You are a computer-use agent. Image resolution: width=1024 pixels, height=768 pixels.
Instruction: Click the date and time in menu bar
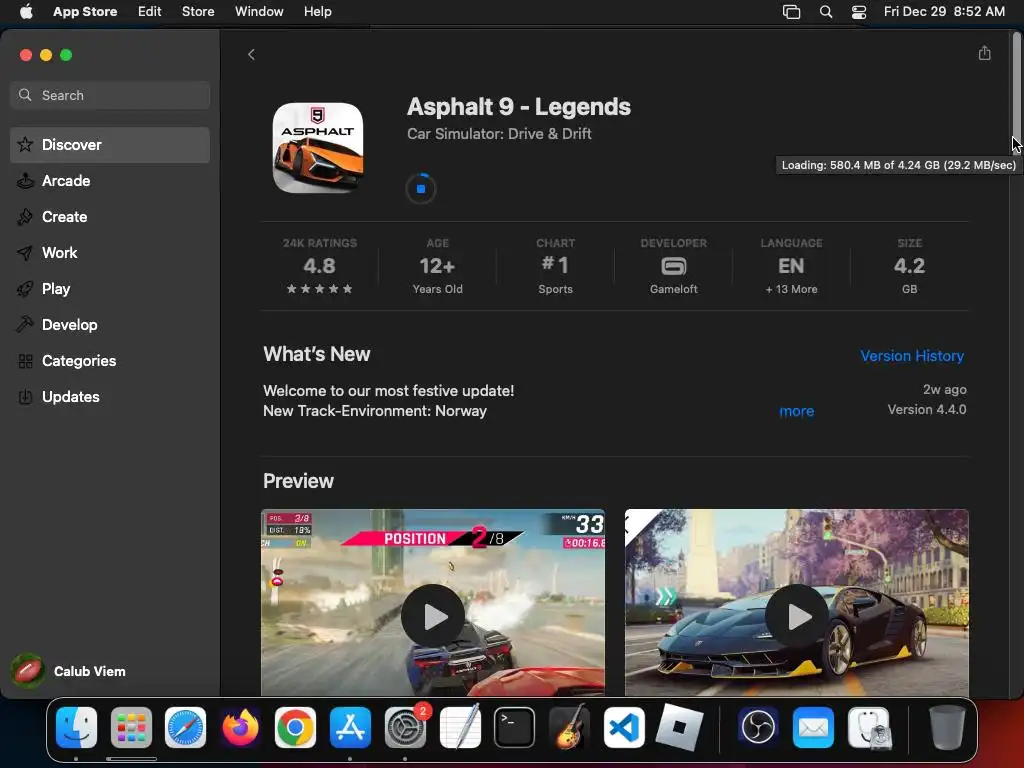(x=944, y=12)
